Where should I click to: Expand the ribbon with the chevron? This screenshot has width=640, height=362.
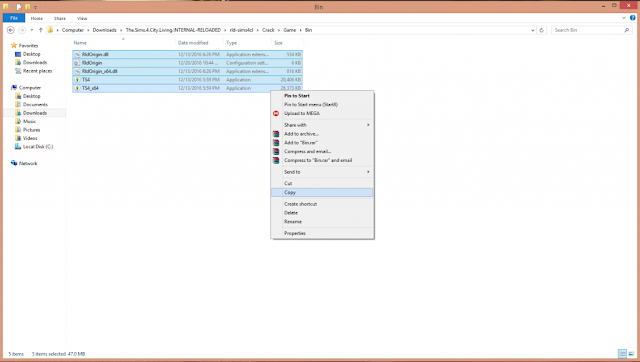624,18
